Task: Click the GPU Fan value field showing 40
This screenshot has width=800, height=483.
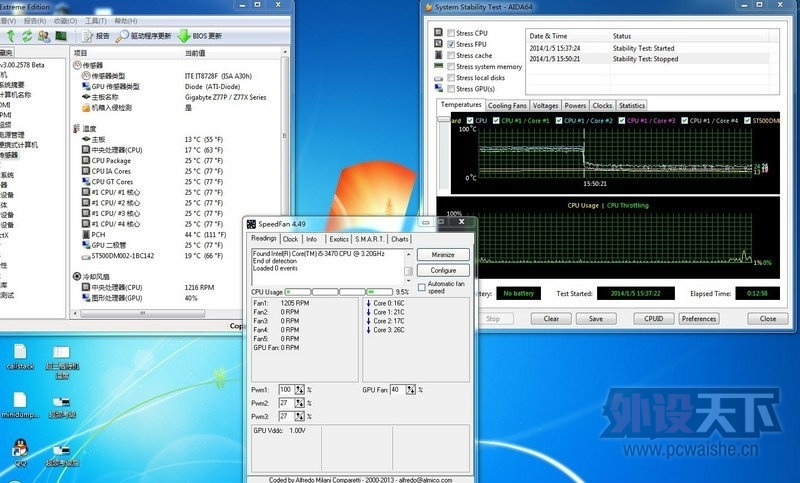Action: tap(397, 390)
